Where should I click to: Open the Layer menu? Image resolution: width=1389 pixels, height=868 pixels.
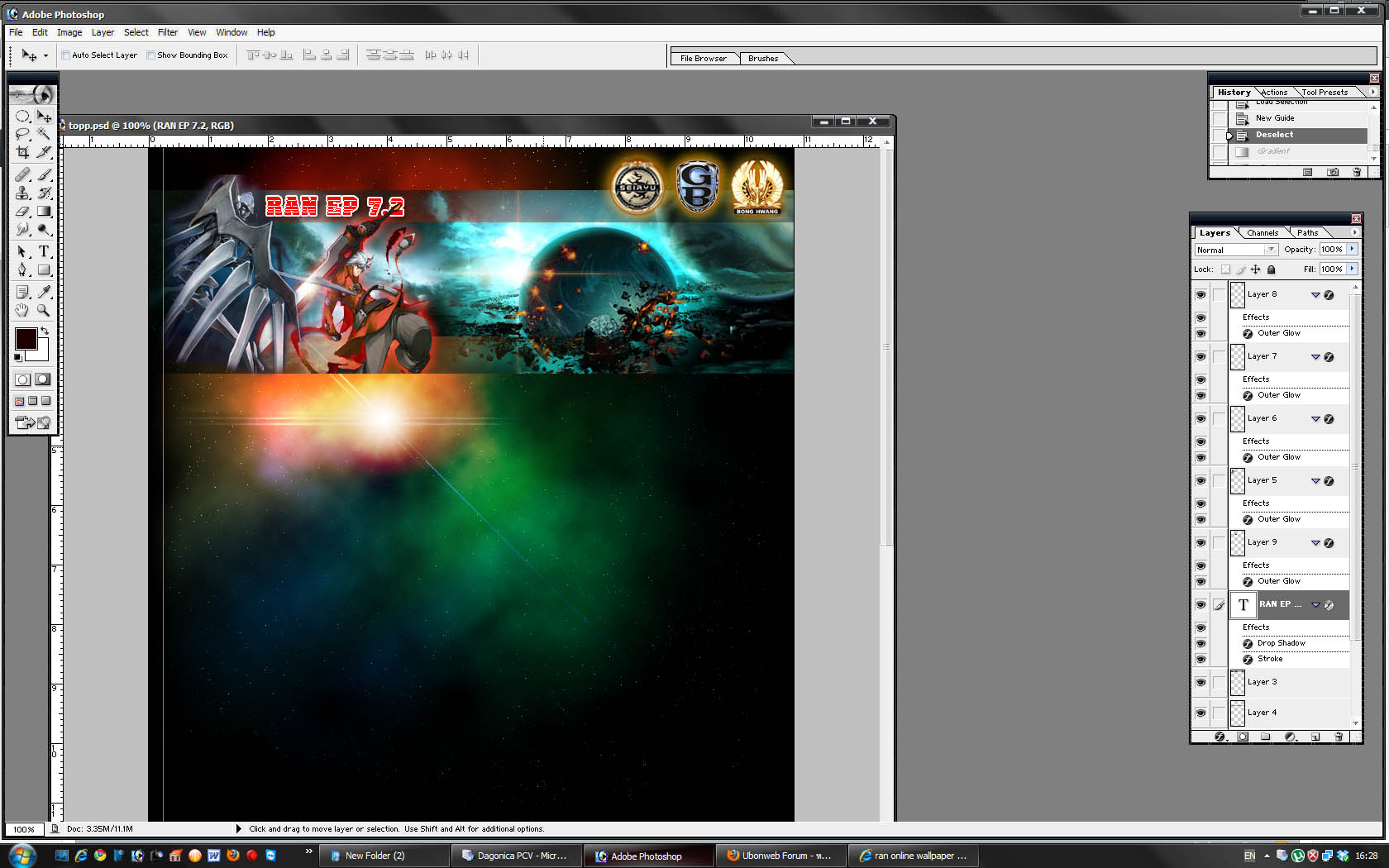pos(103,32)
